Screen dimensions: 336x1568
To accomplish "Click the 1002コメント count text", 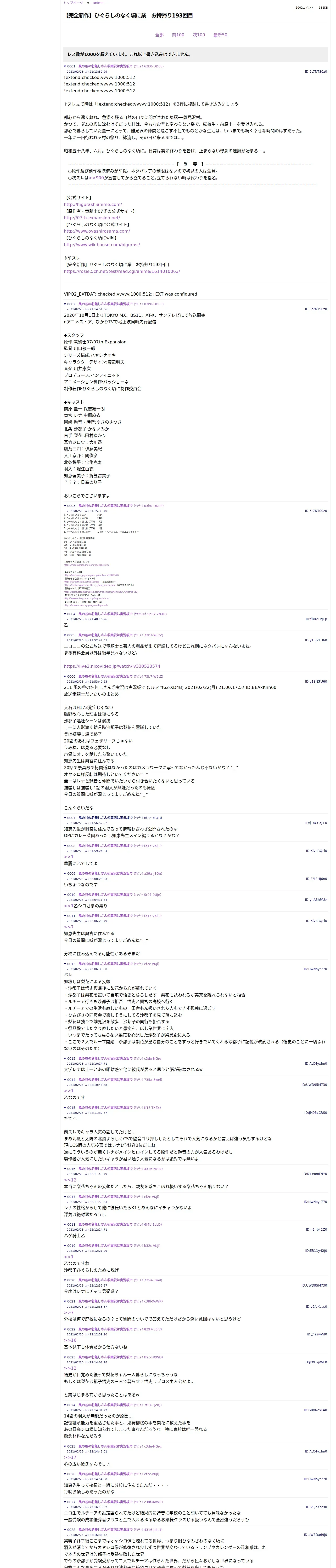I will click(x=304, y=8).
